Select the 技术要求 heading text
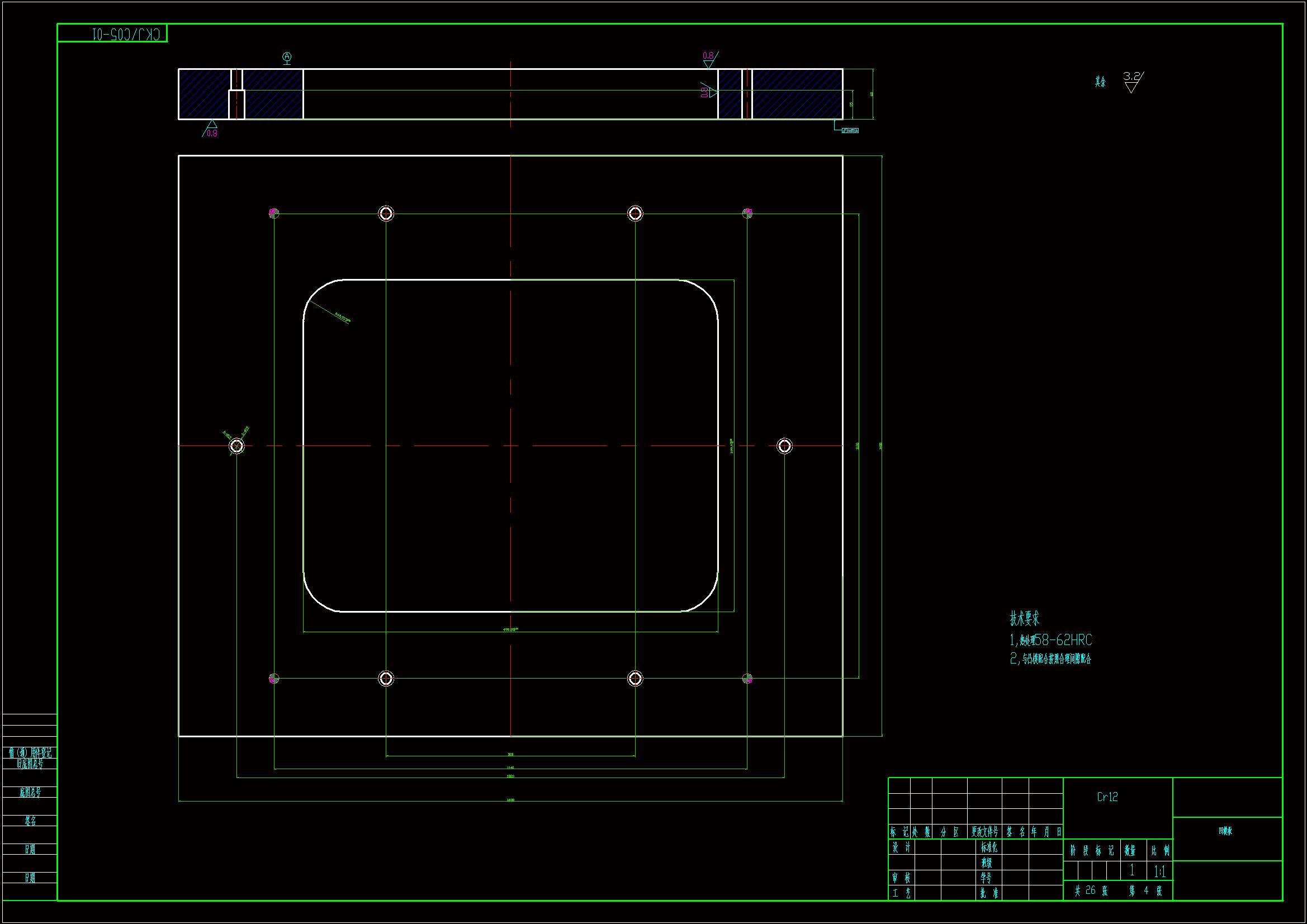The height and width of the screenshot is (924, 1307). point(1024,618)
